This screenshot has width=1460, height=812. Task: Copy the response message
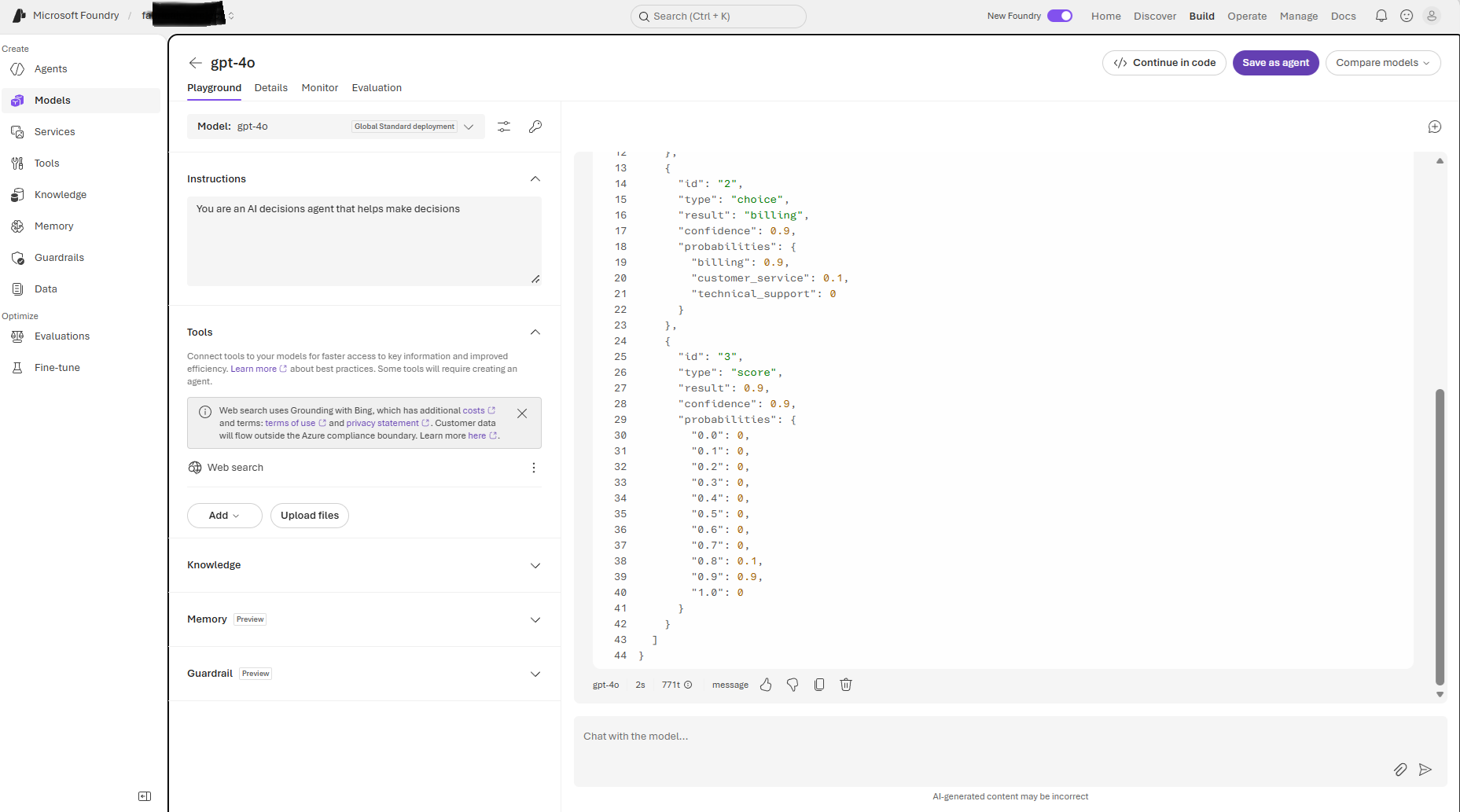pyautogui.click(x=819, y=685)
